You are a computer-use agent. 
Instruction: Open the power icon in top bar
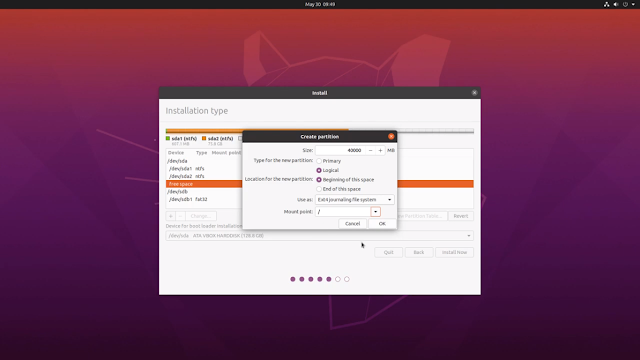(x=625, y=4)
